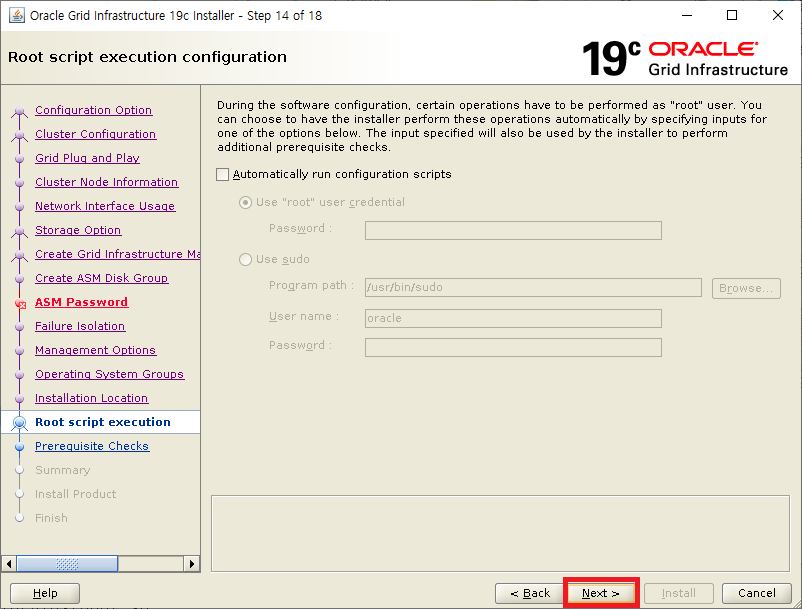Screen dimensions: 802x609
Task: Click the Program path field with /usr/bin/sudo
Action: tap(533, 287)
